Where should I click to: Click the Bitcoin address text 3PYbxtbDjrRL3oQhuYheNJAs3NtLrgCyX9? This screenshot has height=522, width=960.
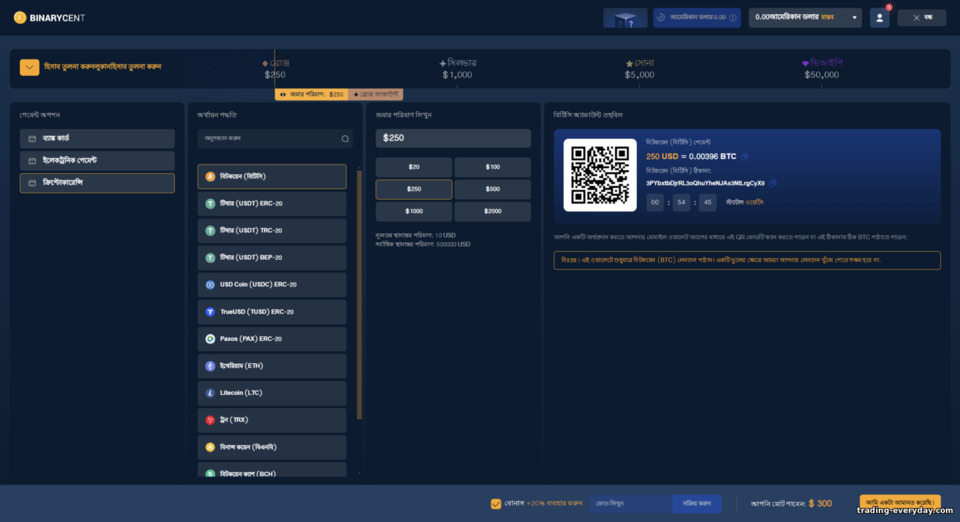coord(705,183)
